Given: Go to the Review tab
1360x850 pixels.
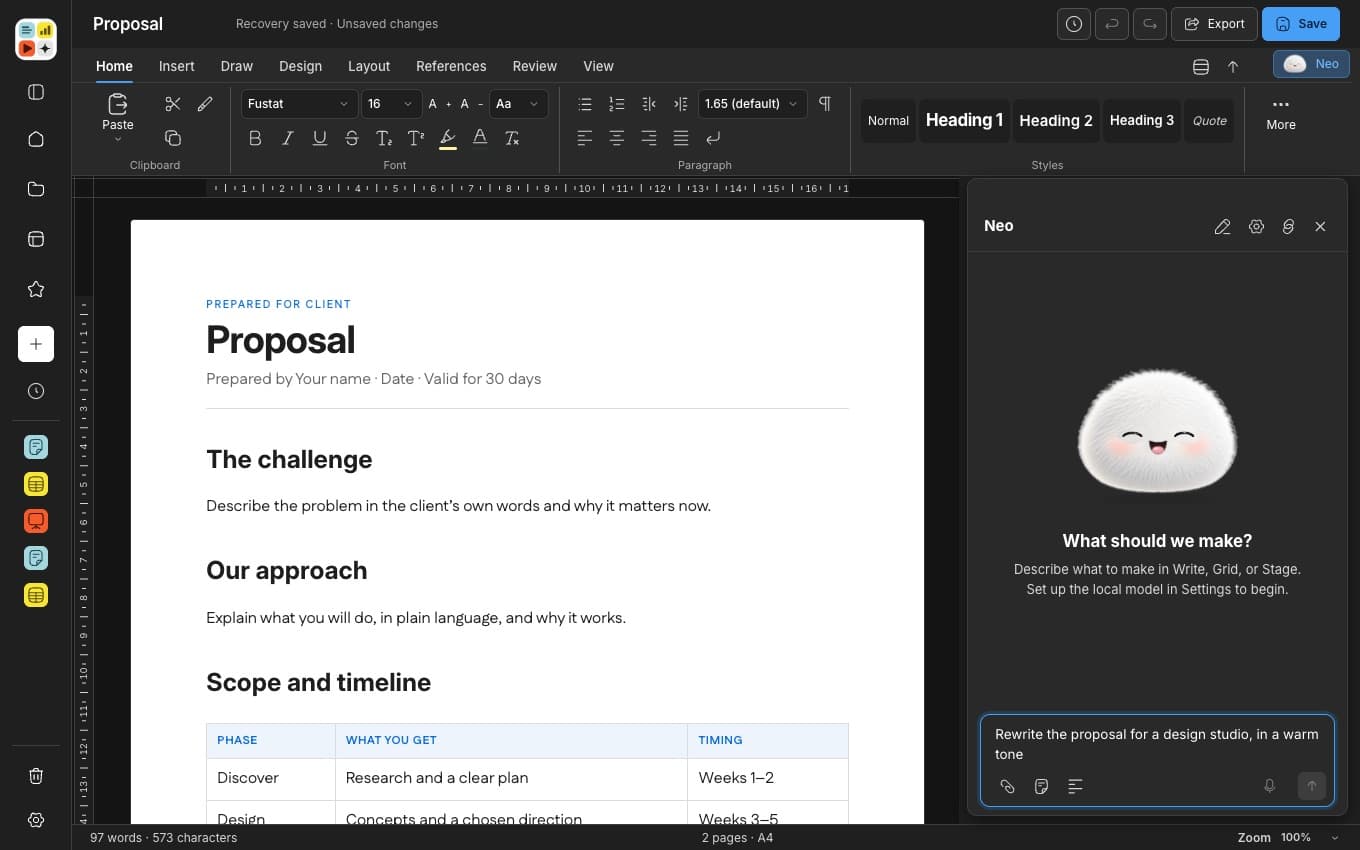Looking at the screenshot, I should 535,66.
